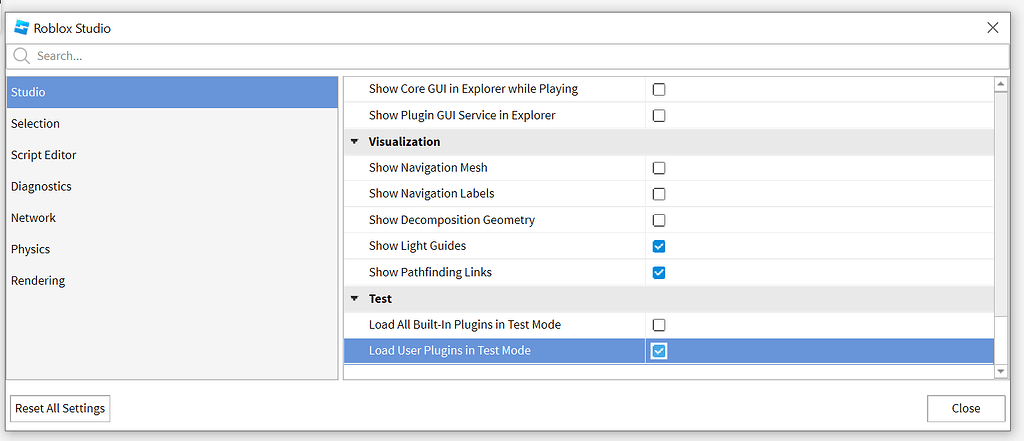Select the Rendering settings category
This screenshot has height=441, width=1024.
point(38,281)
